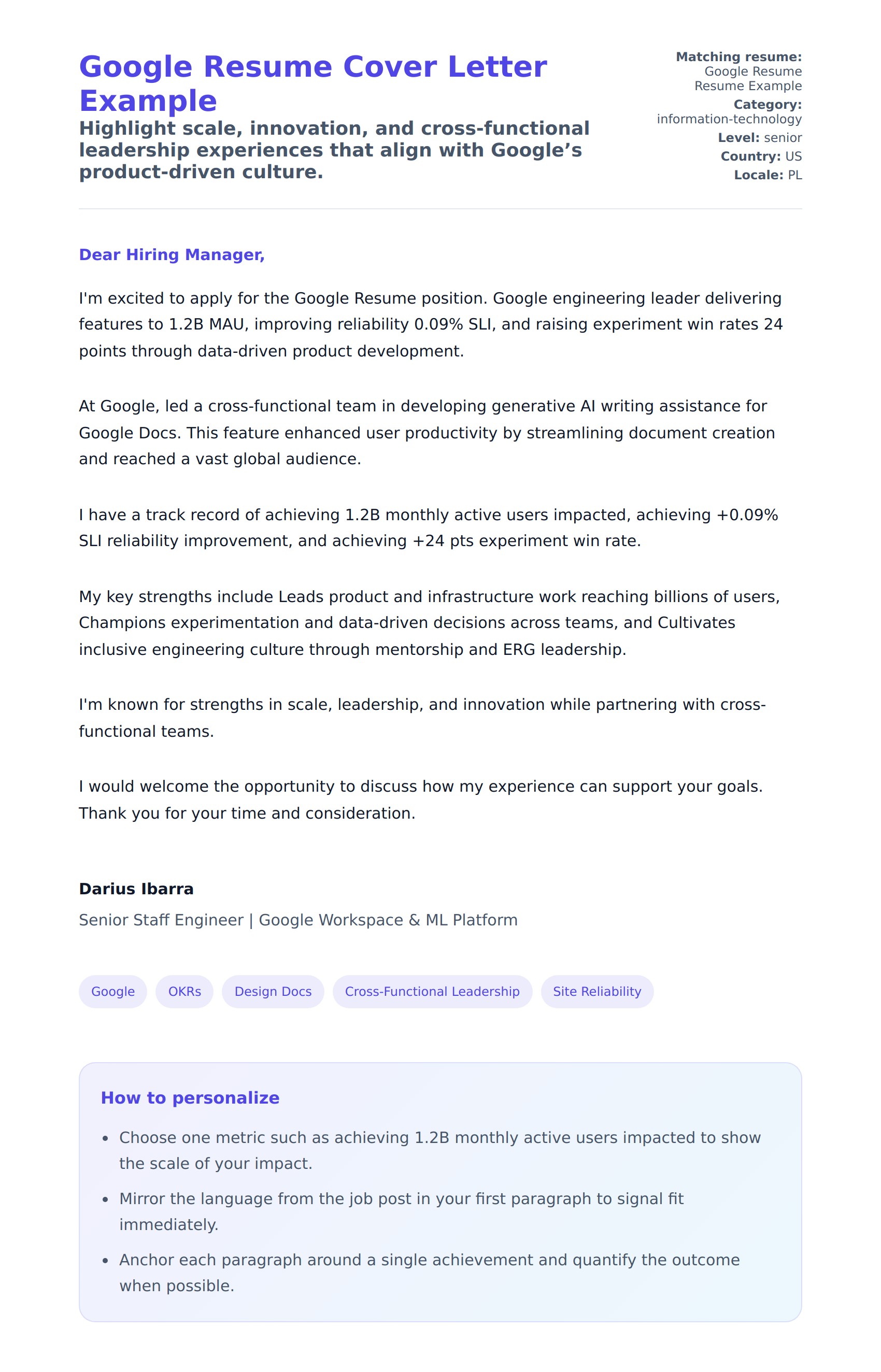Click the paragraph starting 'At Google, led'

click(x=426, y=432)
